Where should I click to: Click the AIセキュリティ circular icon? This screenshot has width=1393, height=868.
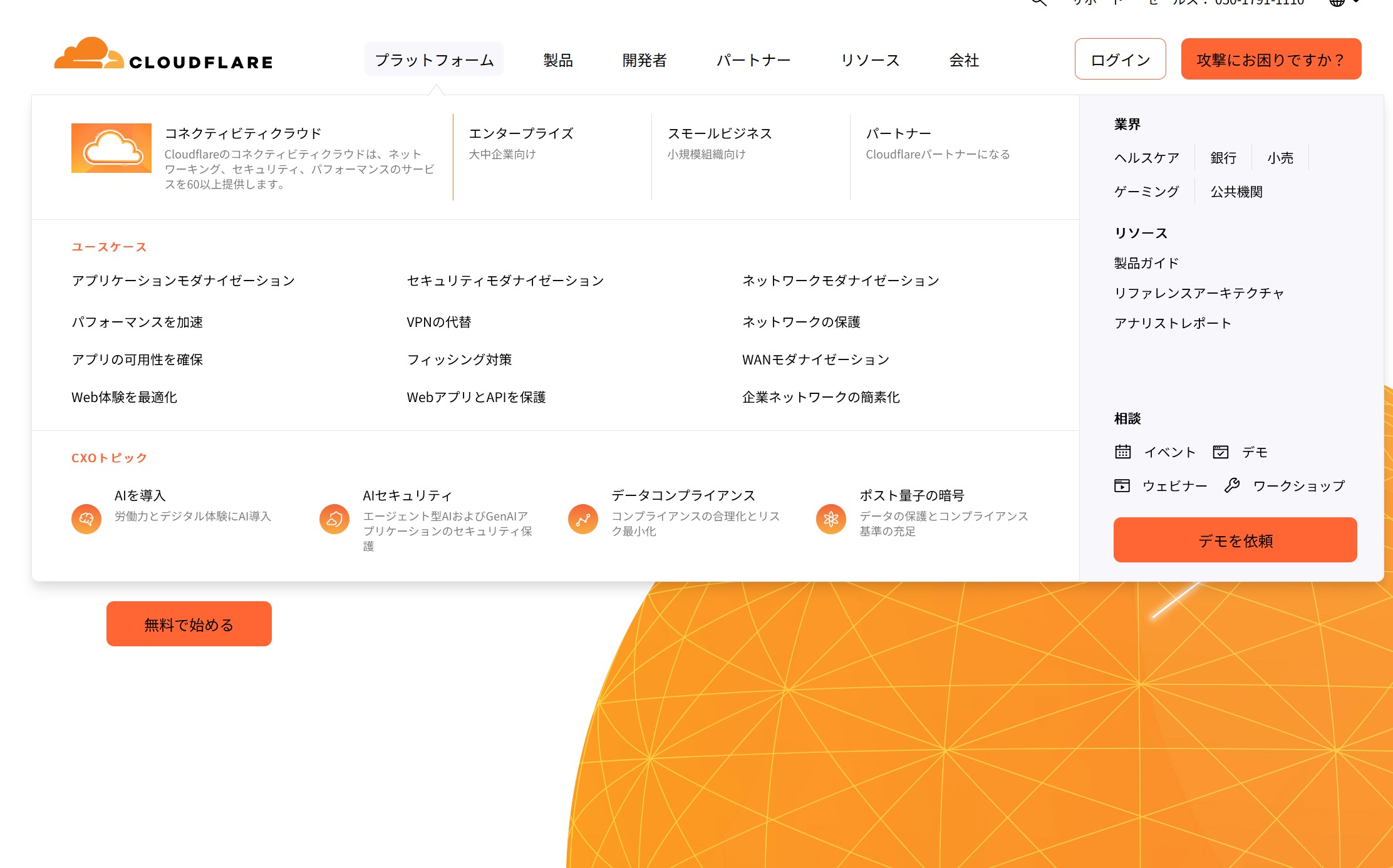pyautogui.click(x=334, y=519)
